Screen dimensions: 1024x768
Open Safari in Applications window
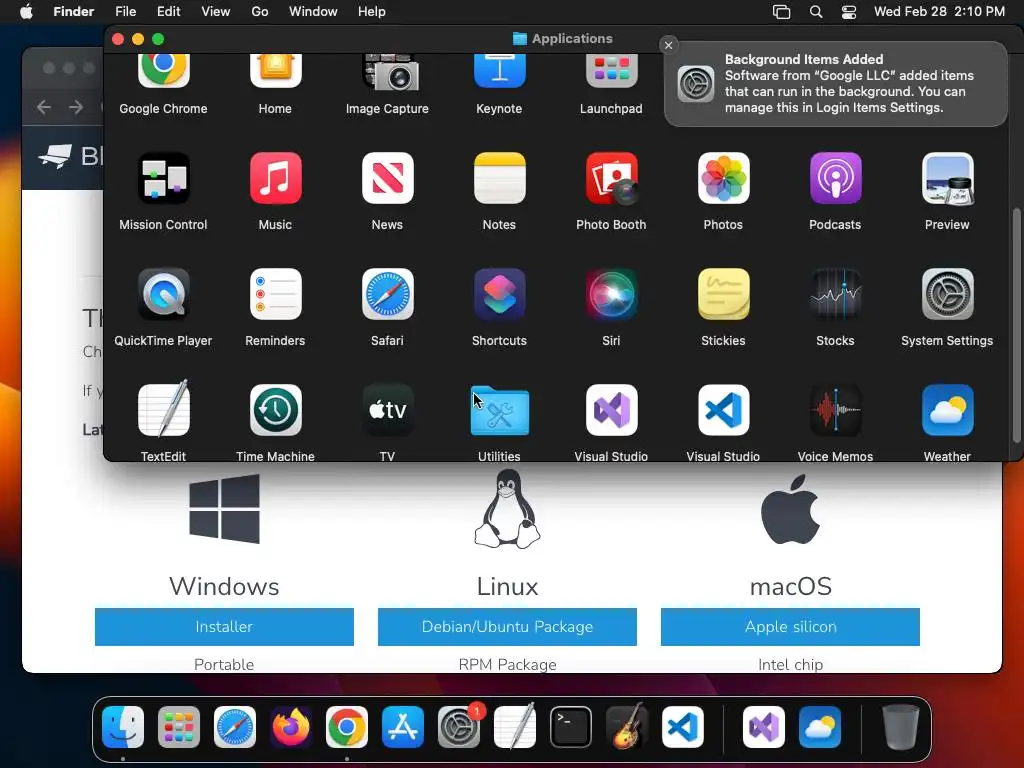(x=387, y=294)
